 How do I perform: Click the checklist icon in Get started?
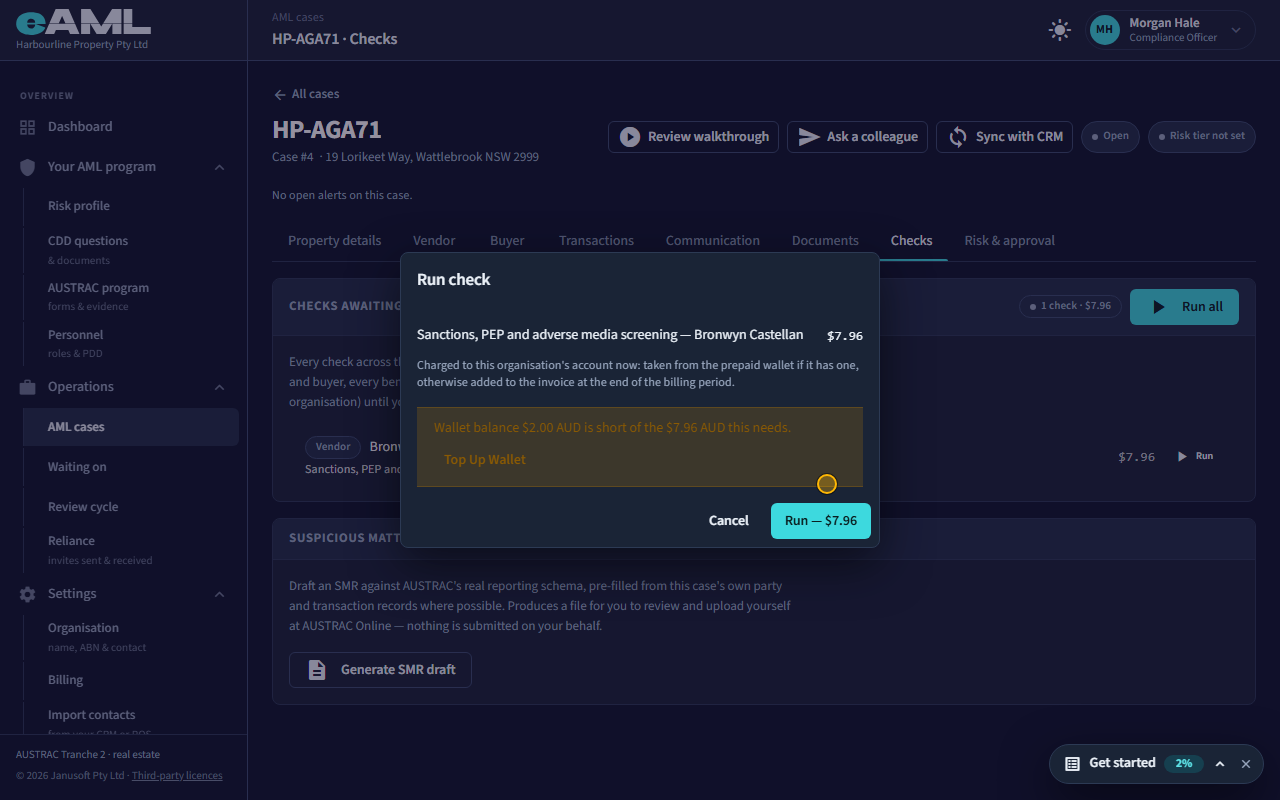1072,764
